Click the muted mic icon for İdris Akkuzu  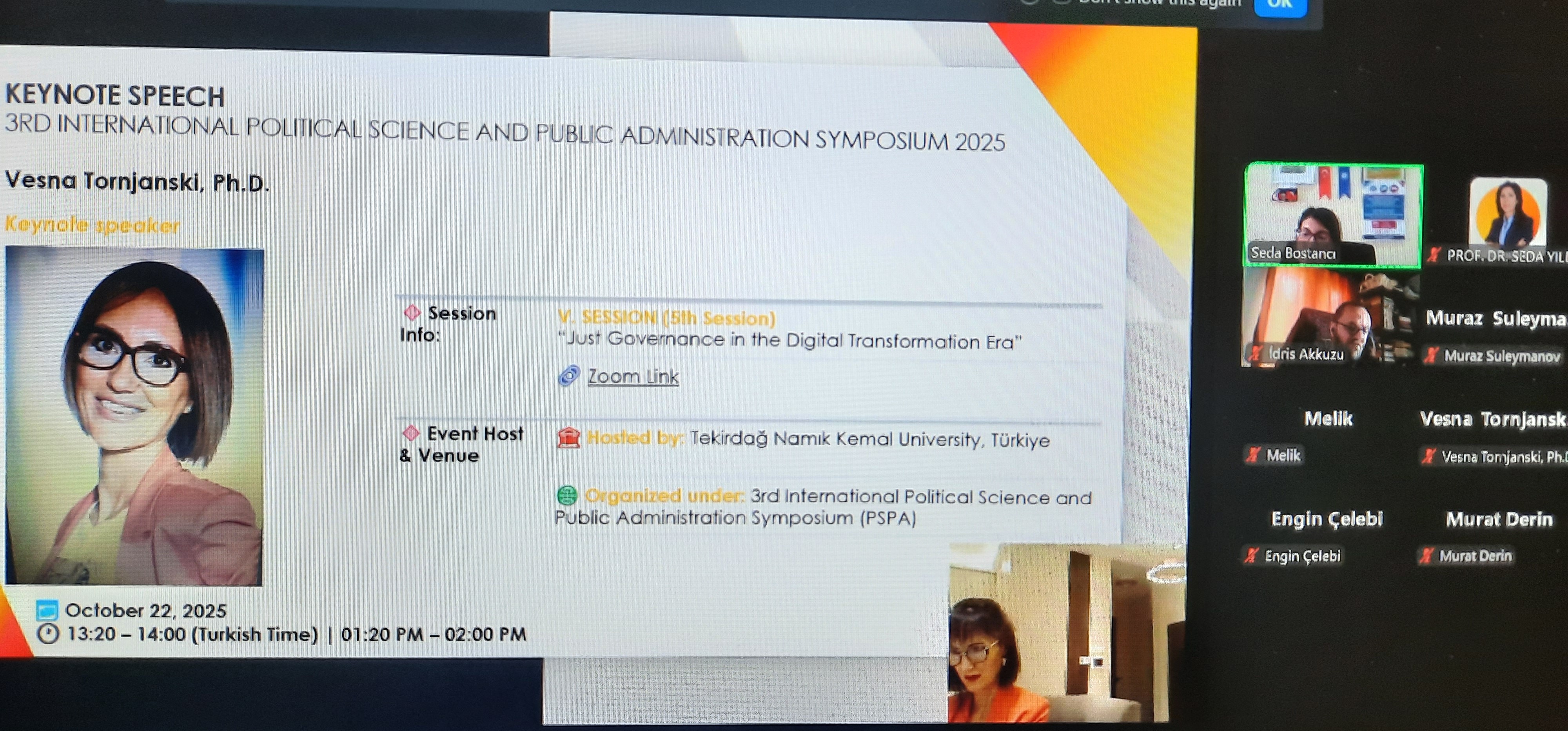click(x=1255, y=353)
